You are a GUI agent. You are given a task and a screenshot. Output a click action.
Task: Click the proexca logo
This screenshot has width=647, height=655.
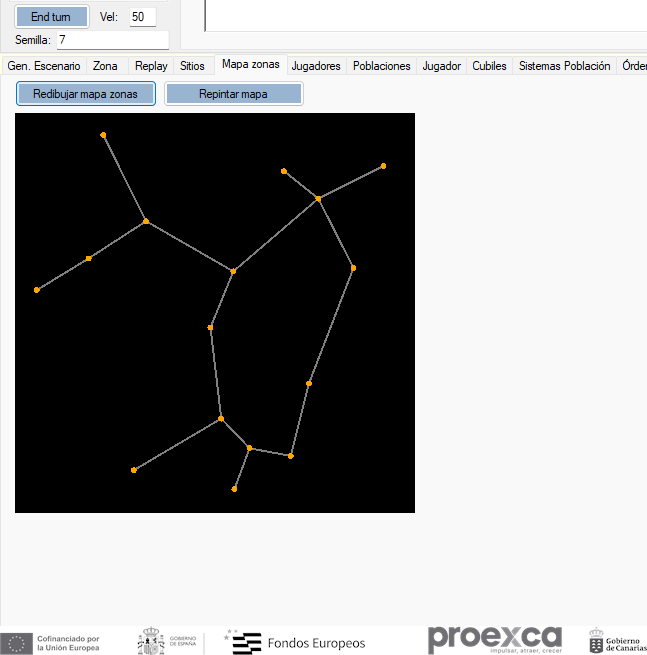(x=495, y=639)
